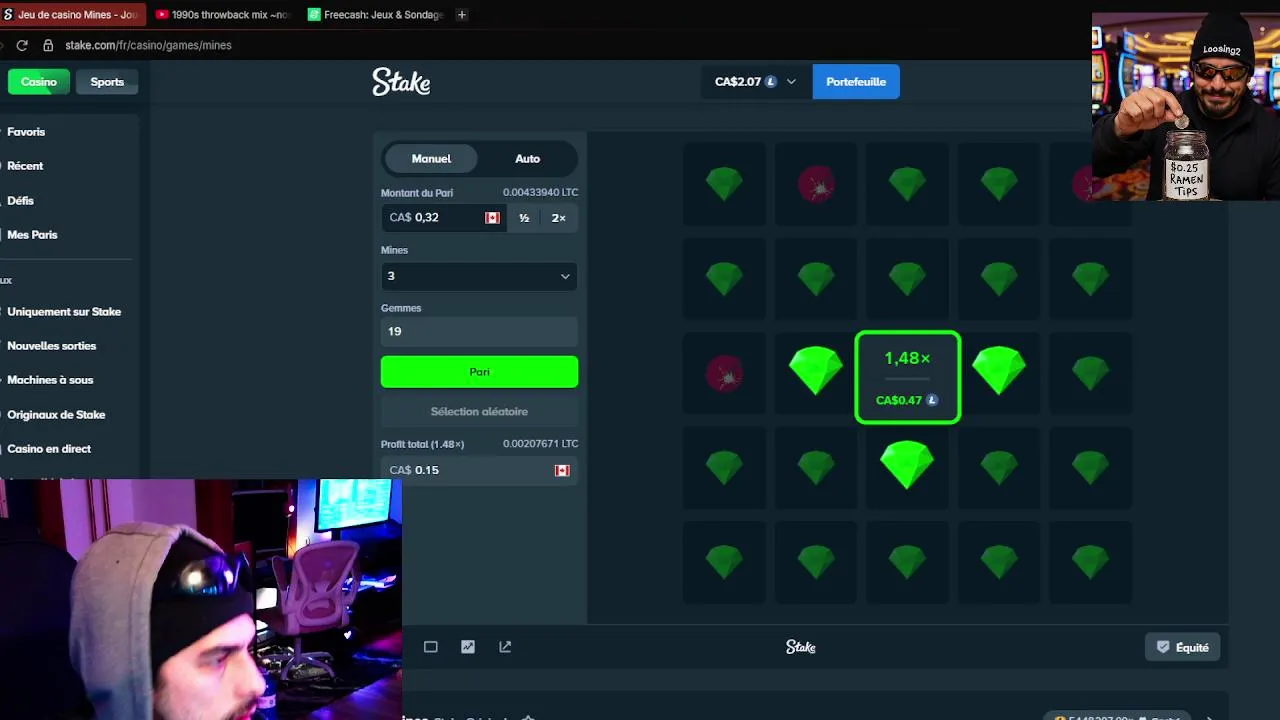1280x720 pixels.
Task: Click the mine tile in top row, second column
Action: pos(816,184)
